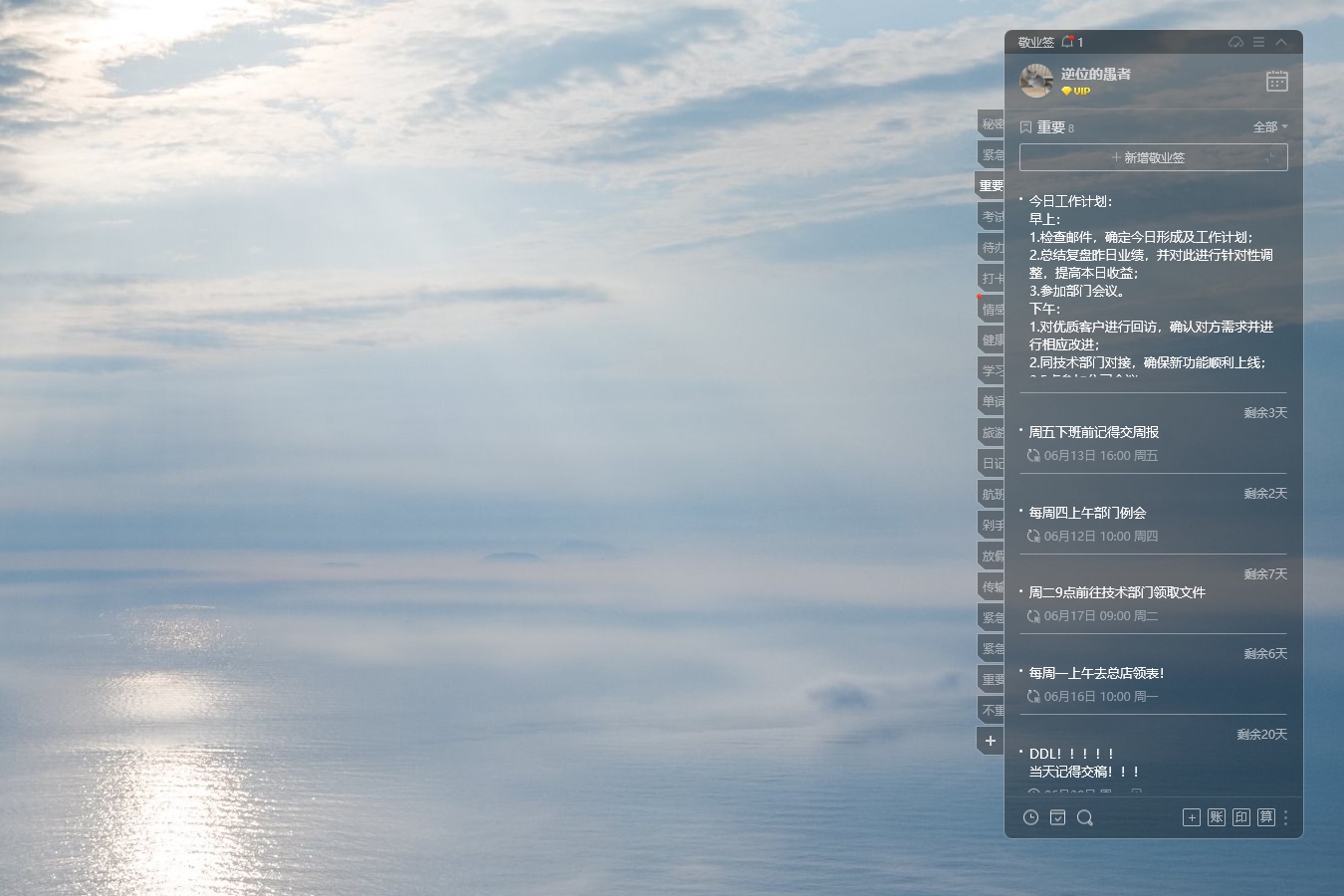Open the note 每周四上午部门例会

click(x=1087, y=513)
